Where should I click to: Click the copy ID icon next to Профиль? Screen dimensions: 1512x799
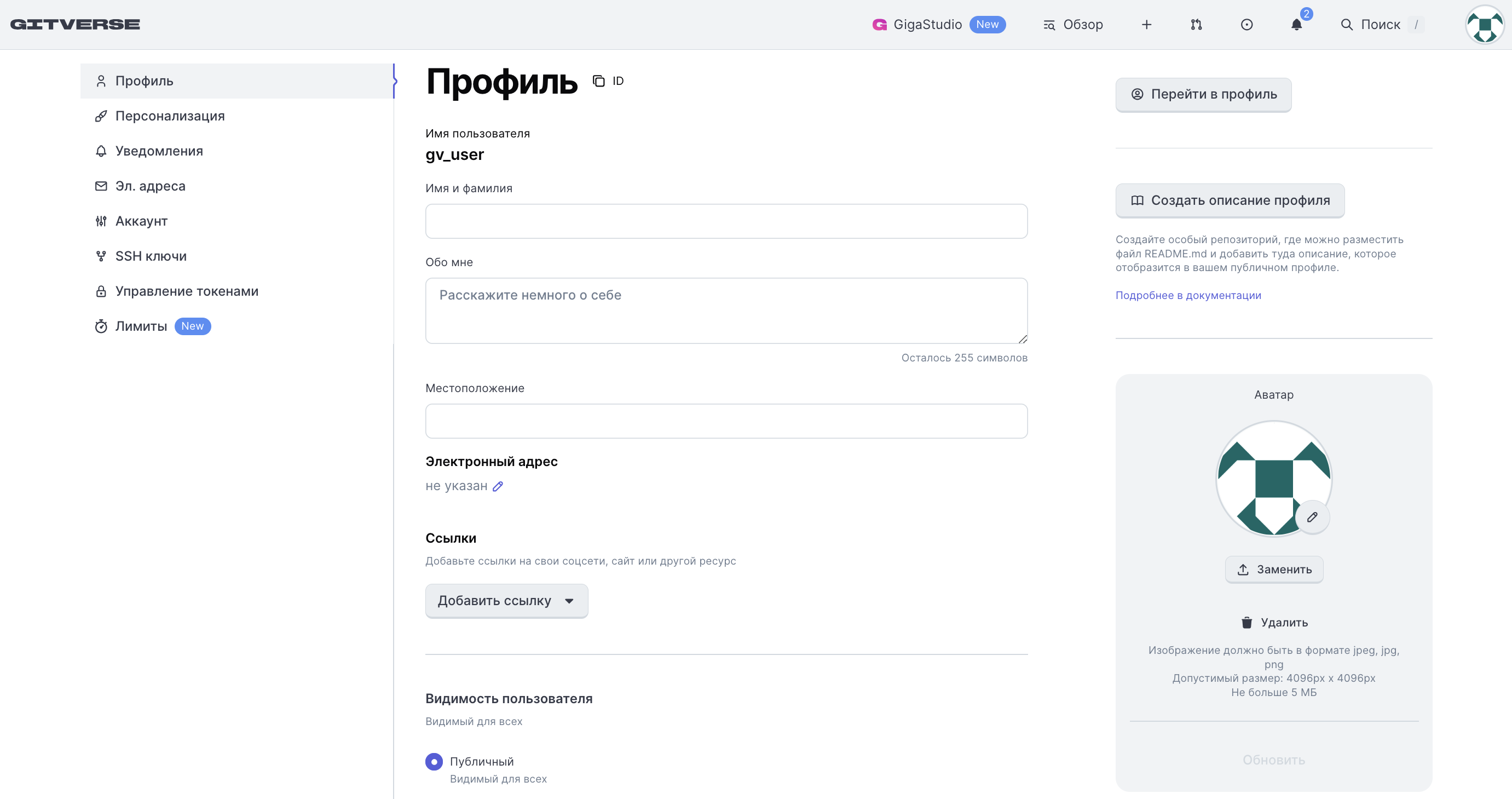click(598, 81)
